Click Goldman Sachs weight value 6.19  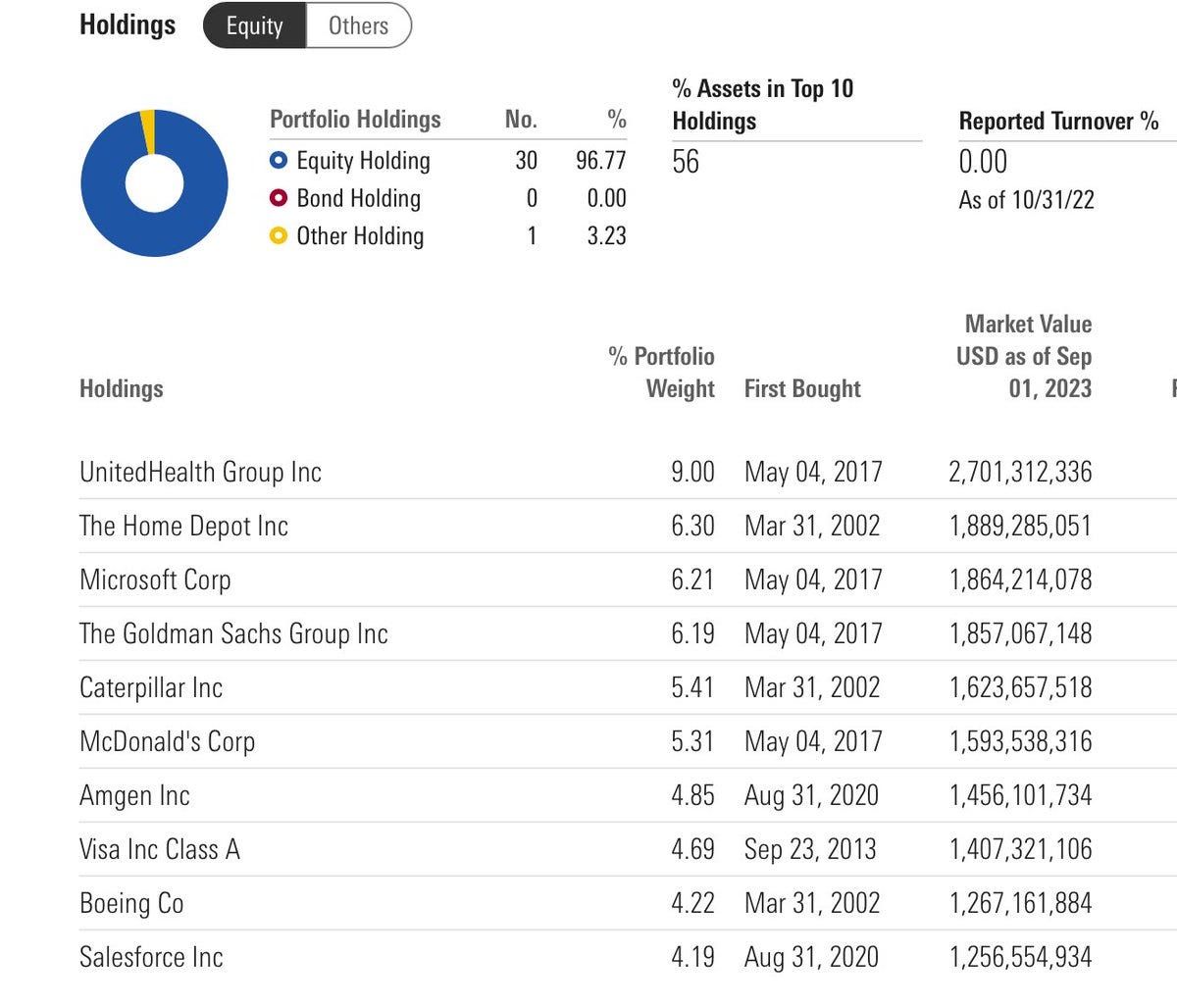692,633
